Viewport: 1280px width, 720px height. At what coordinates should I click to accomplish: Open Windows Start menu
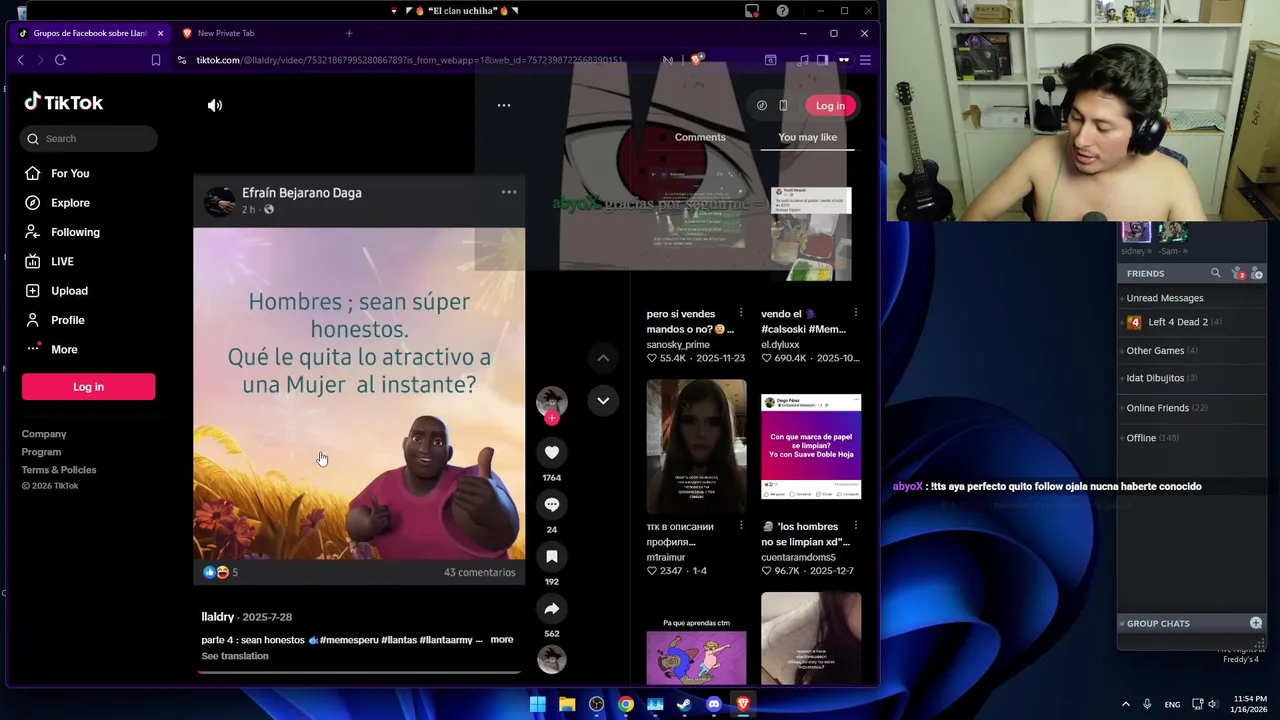(x=537, y=704)
